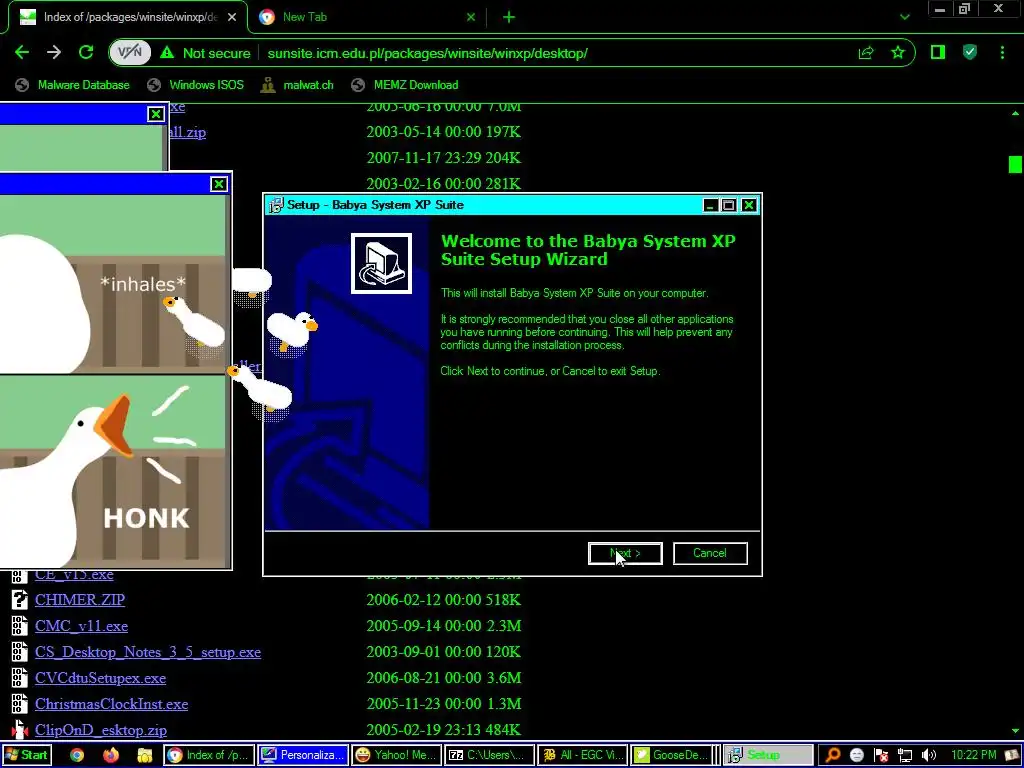Reload the current page
The height and width of the screenshot is (768, 1024).
point(86,53)
